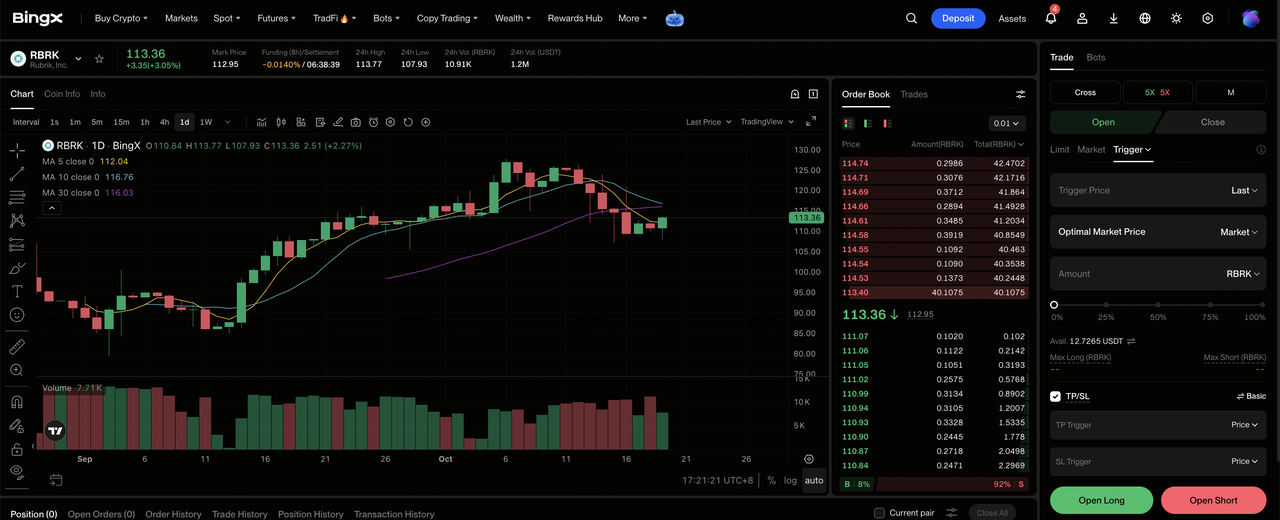This screenshot has height=520, width=1280.
Task: Click the alarm clock alert icon
Action: coord(373,122)
